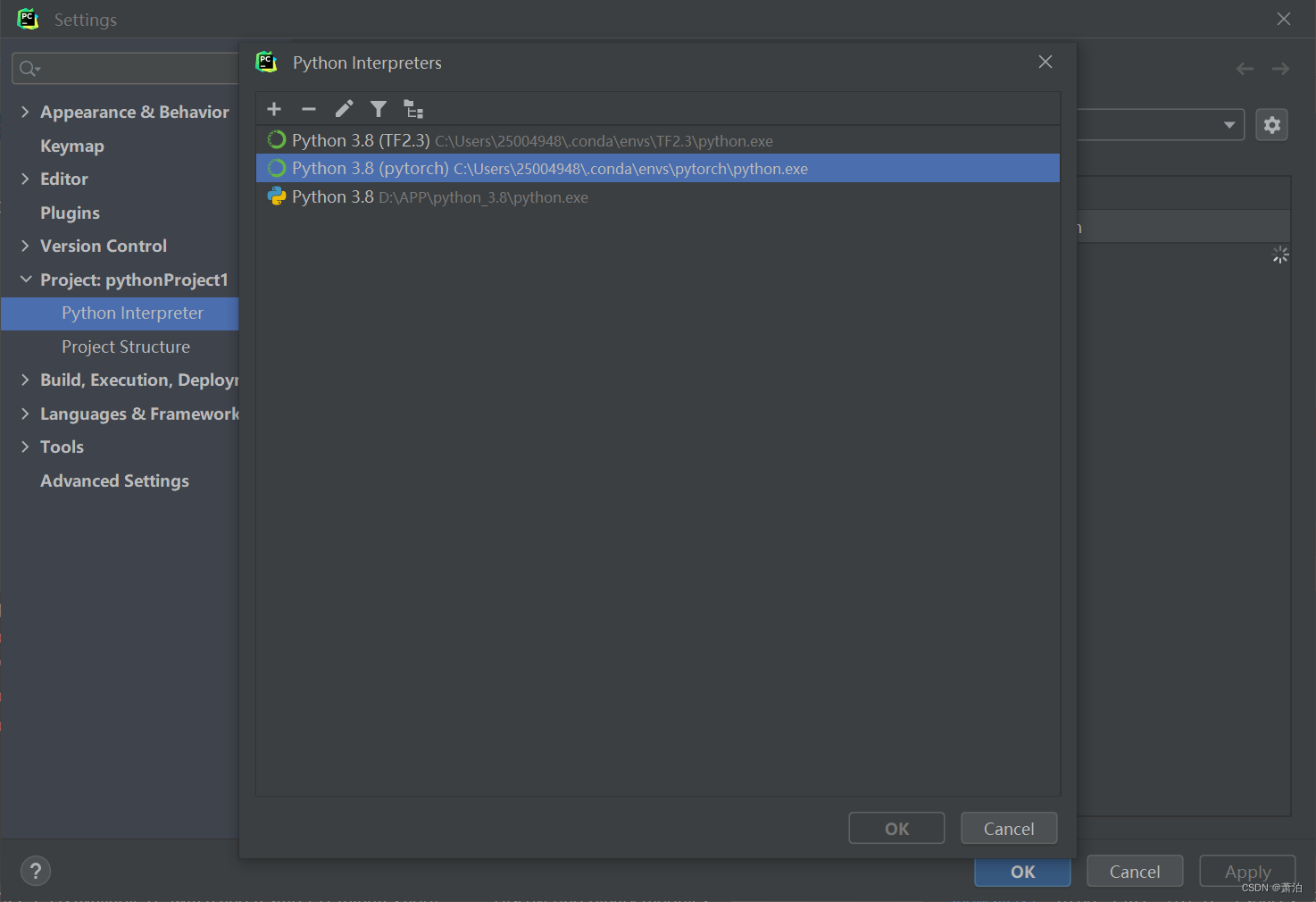The width and height of the screenshot is (1316, 902).
Task: Collapse Project: pythonProject1 section
Action: click(x=25, y=280)
